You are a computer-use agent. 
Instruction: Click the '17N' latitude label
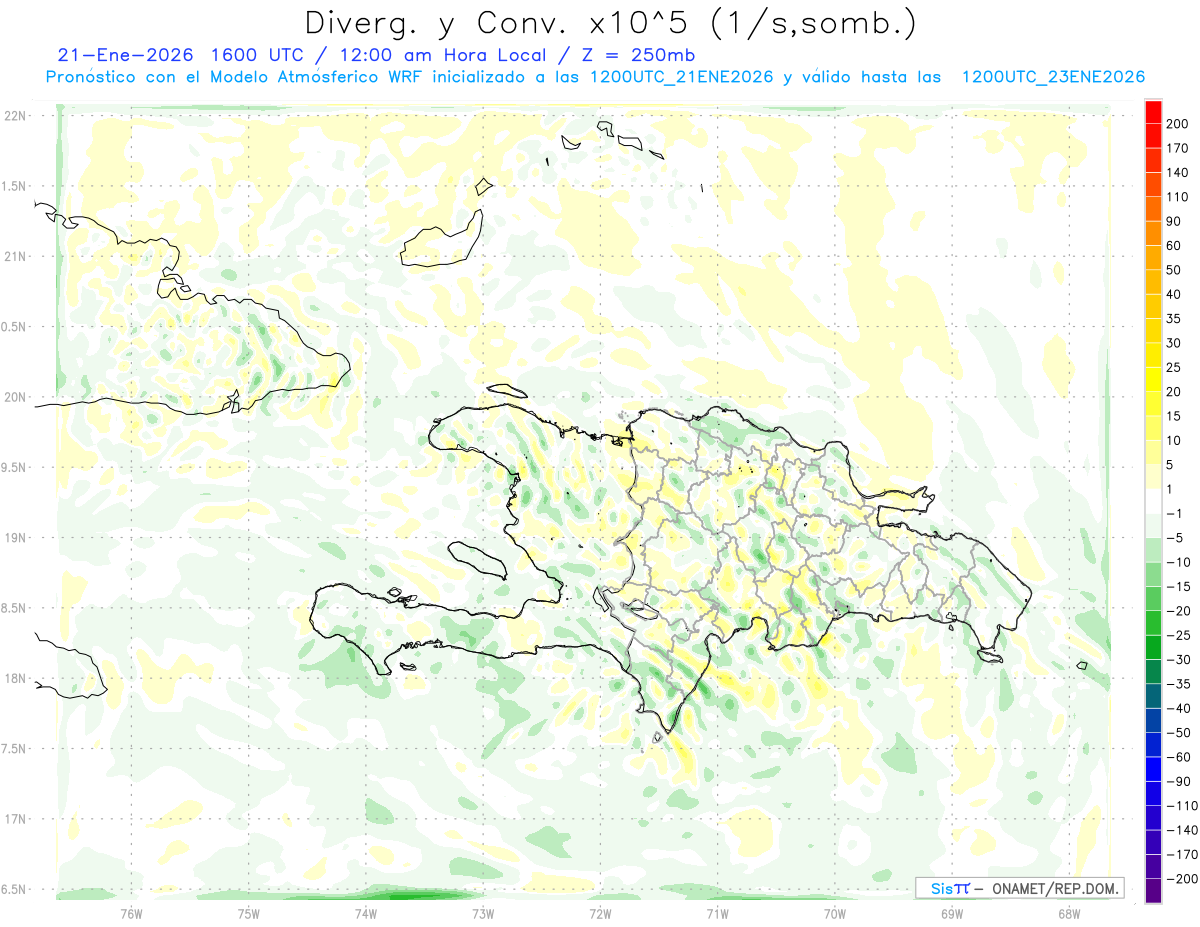(x=14, y=820)
